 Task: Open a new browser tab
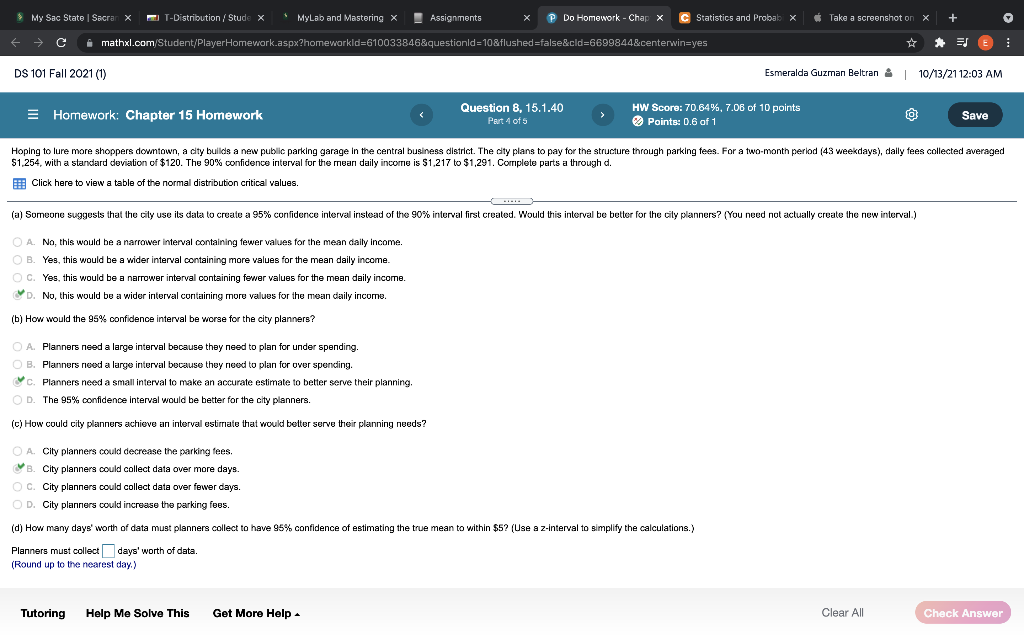[x=953, y=18]
